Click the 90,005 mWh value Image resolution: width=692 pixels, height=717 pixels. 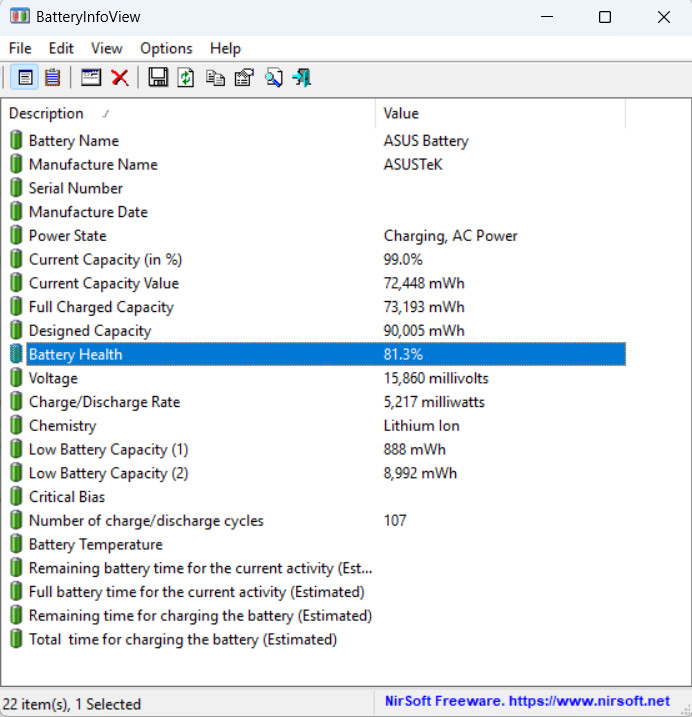pyautogui.click(x=424, y=331)
